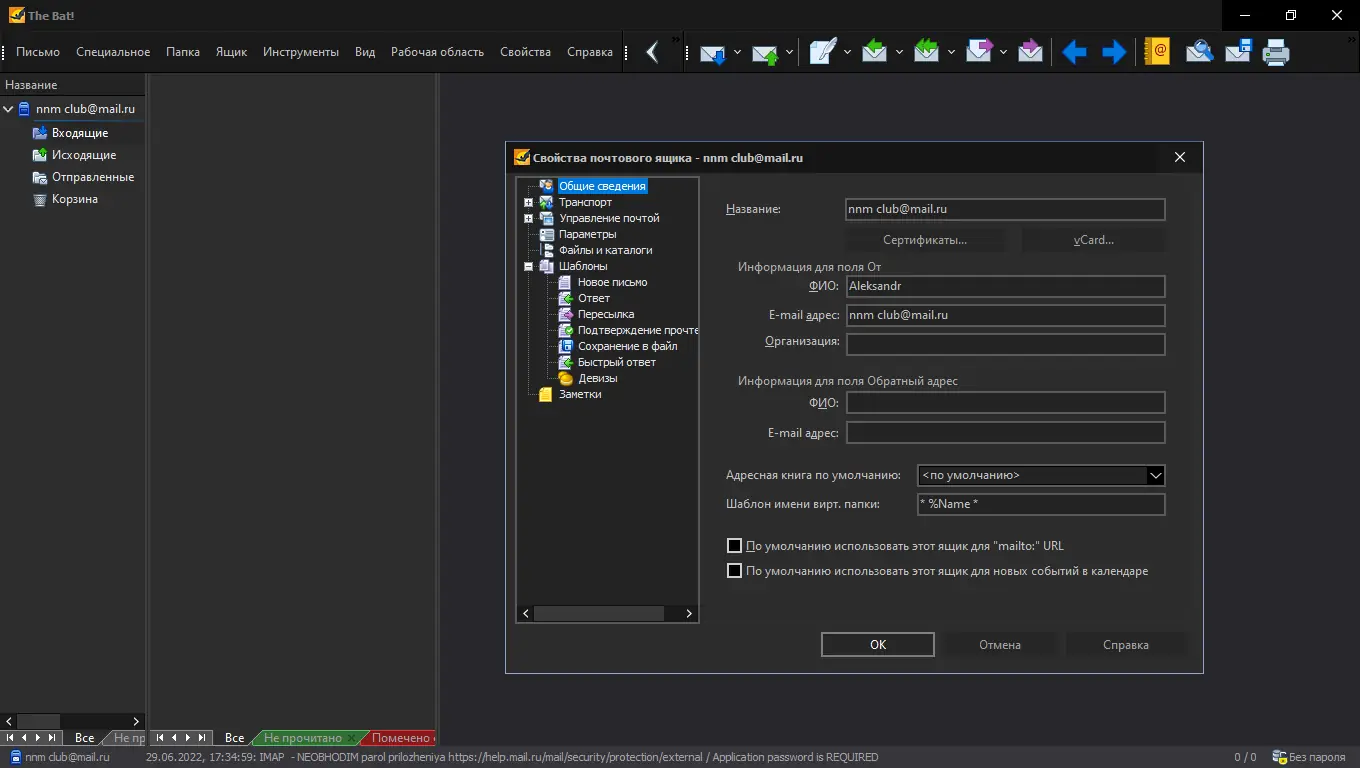
Task: Click the Redirect message icon without a dropdown
Action: 1030,52
